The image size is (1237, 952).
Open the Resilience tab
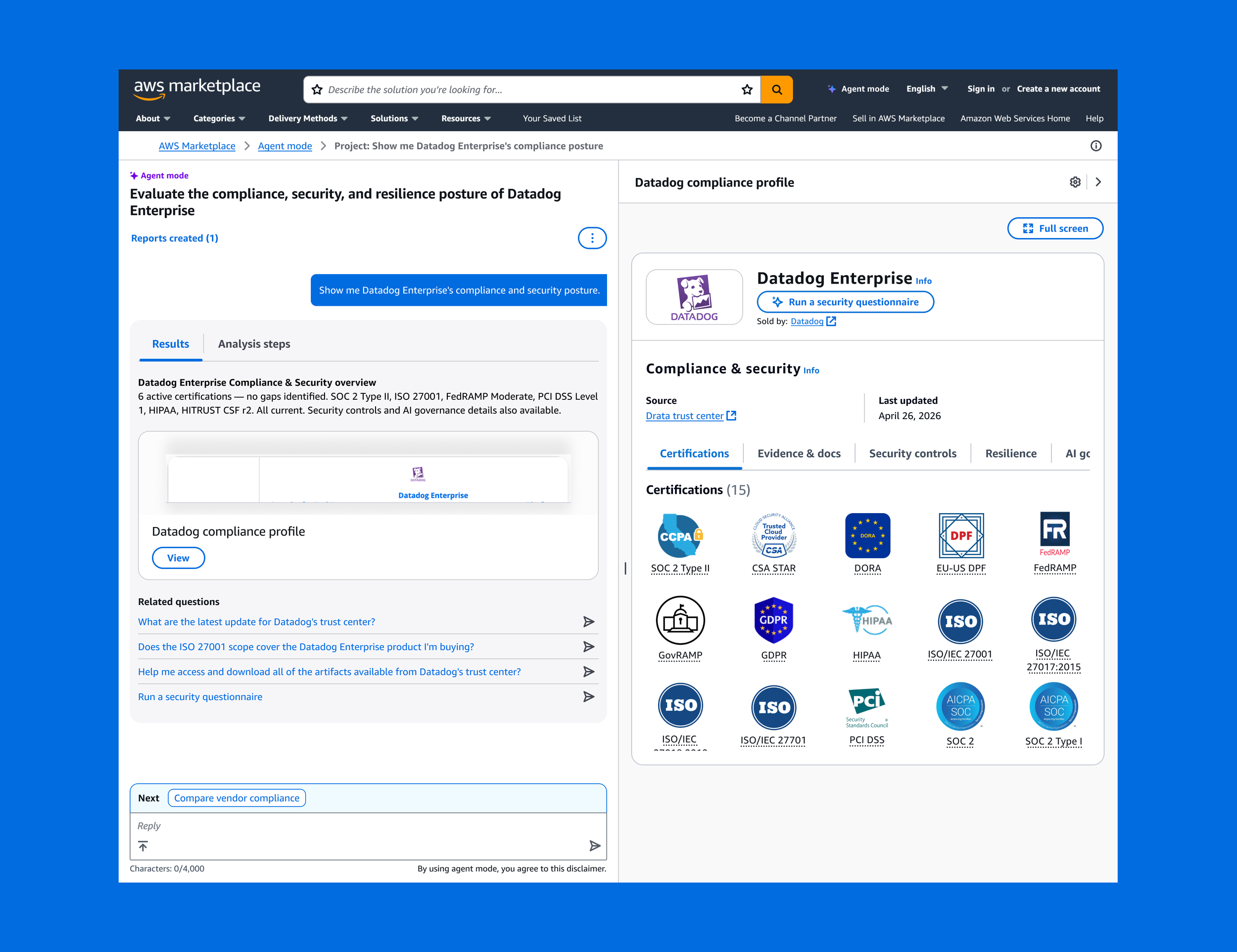click(1010, 454)
